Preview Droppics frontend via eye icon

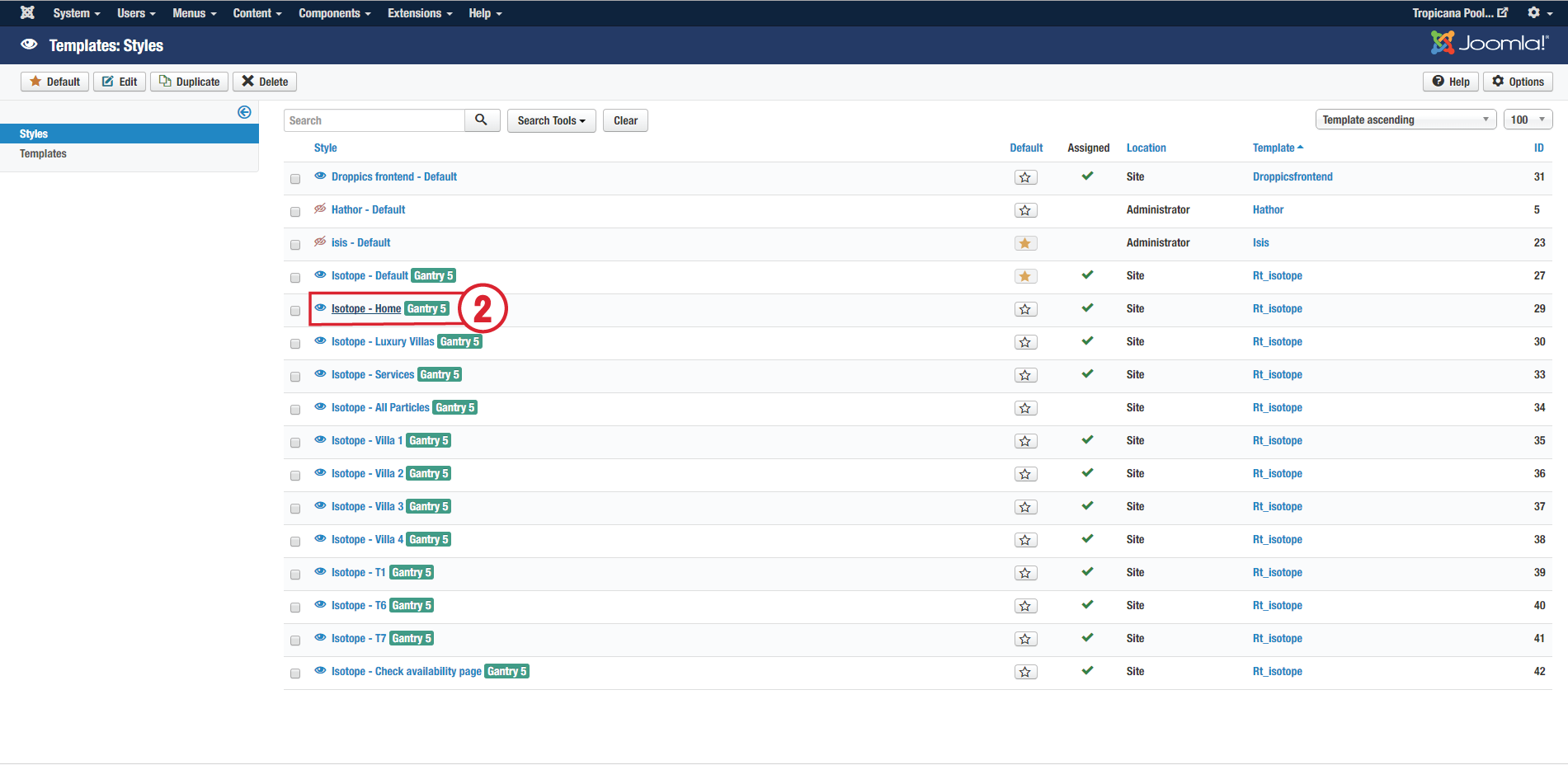(x=320, y=176)
